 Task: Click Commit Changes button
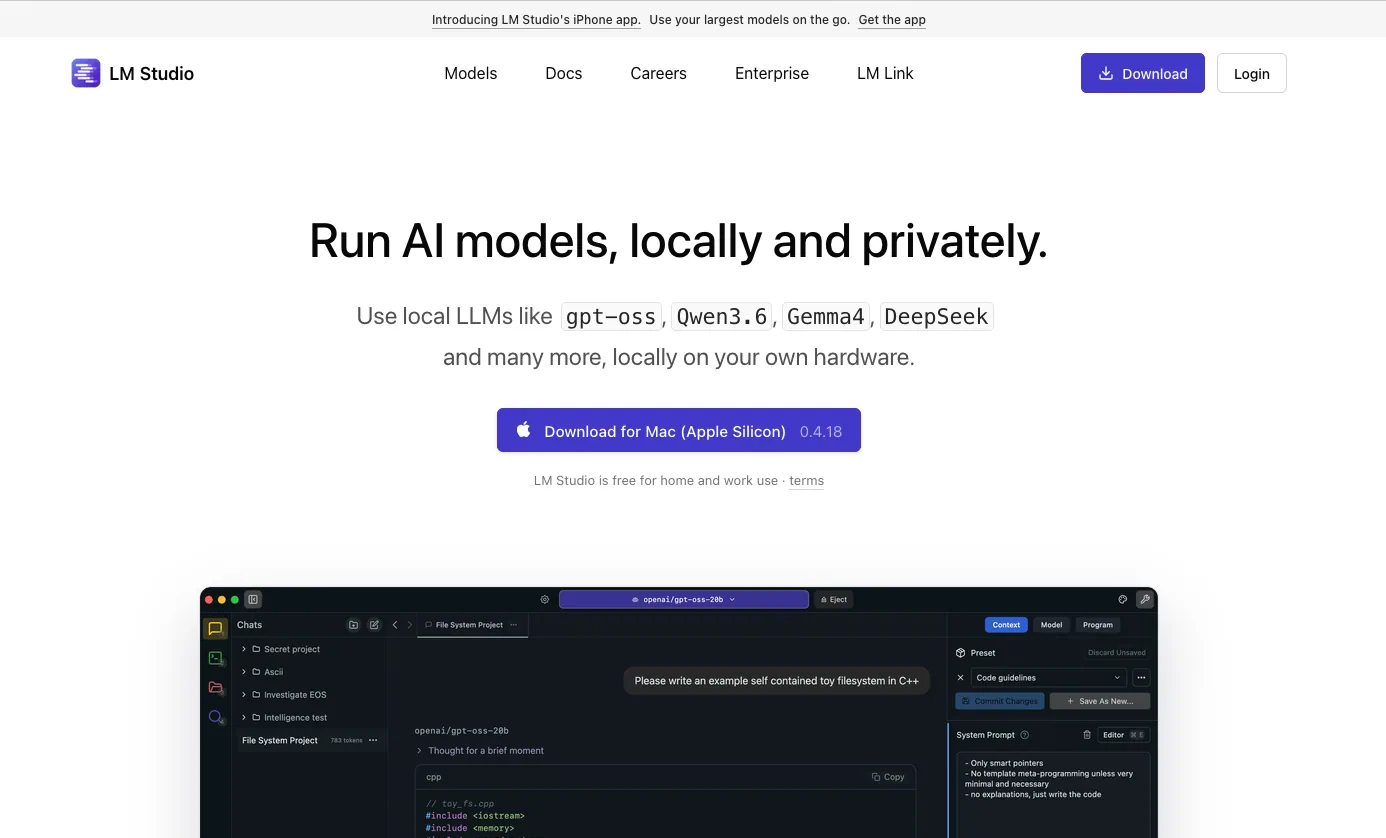pos(1000,701)
